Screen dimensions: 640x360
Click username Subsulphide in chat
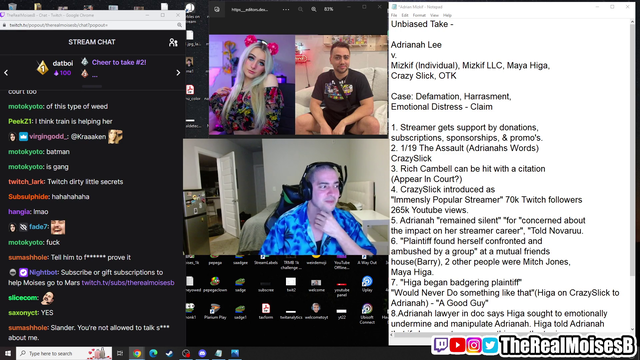click(28, 197)
